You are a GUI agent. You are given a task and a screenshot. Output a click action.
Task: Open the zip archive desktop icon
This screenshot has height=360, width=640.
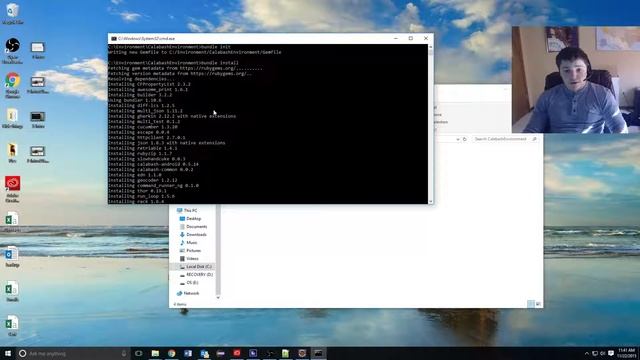point(12,119)
